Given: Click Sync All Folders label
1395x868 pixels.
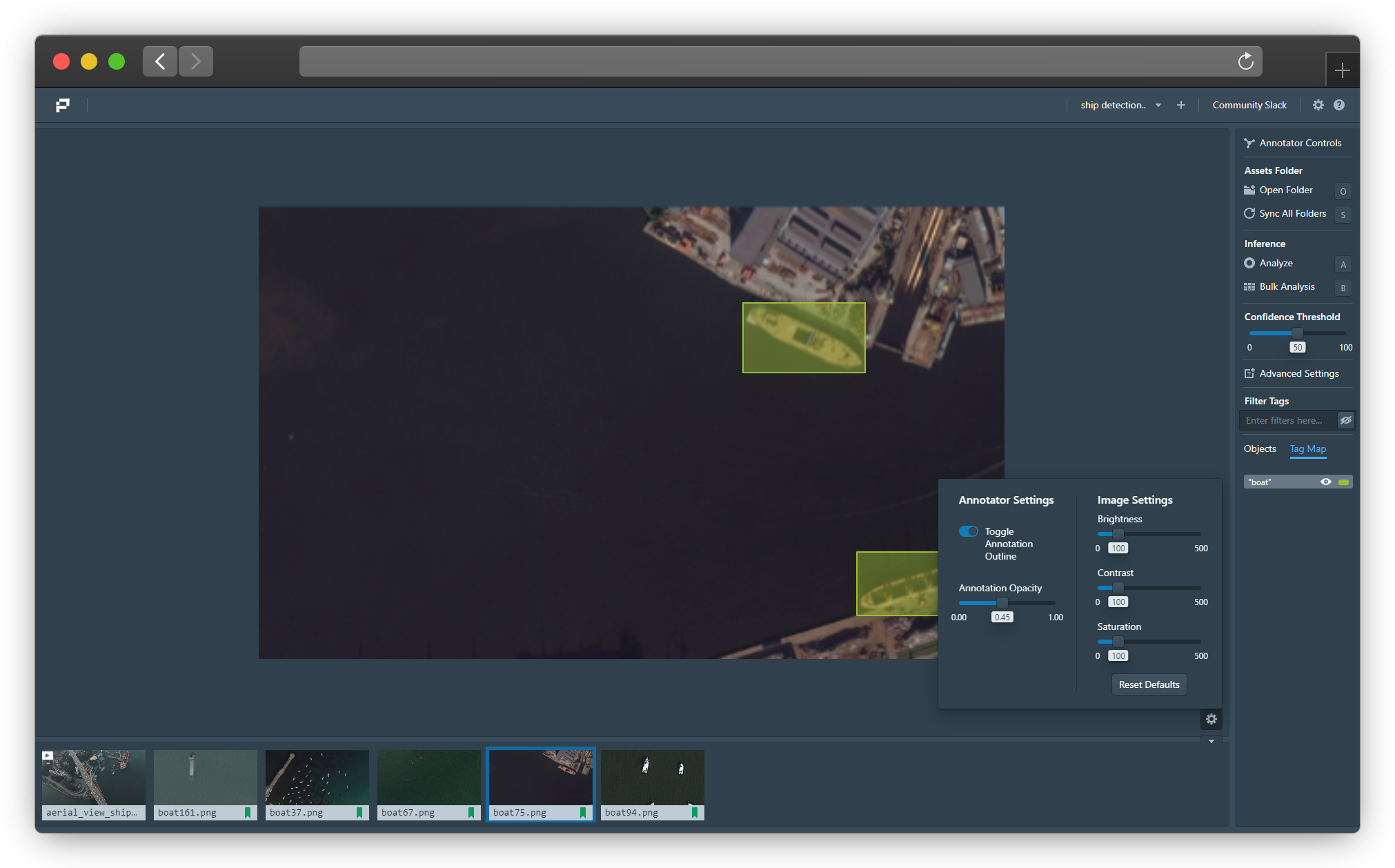Looking at the screenshot, I should point(1293,213).
